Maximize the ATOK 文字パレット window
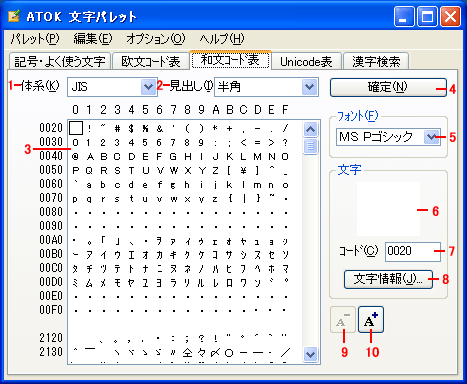 (x=427, y=16)
